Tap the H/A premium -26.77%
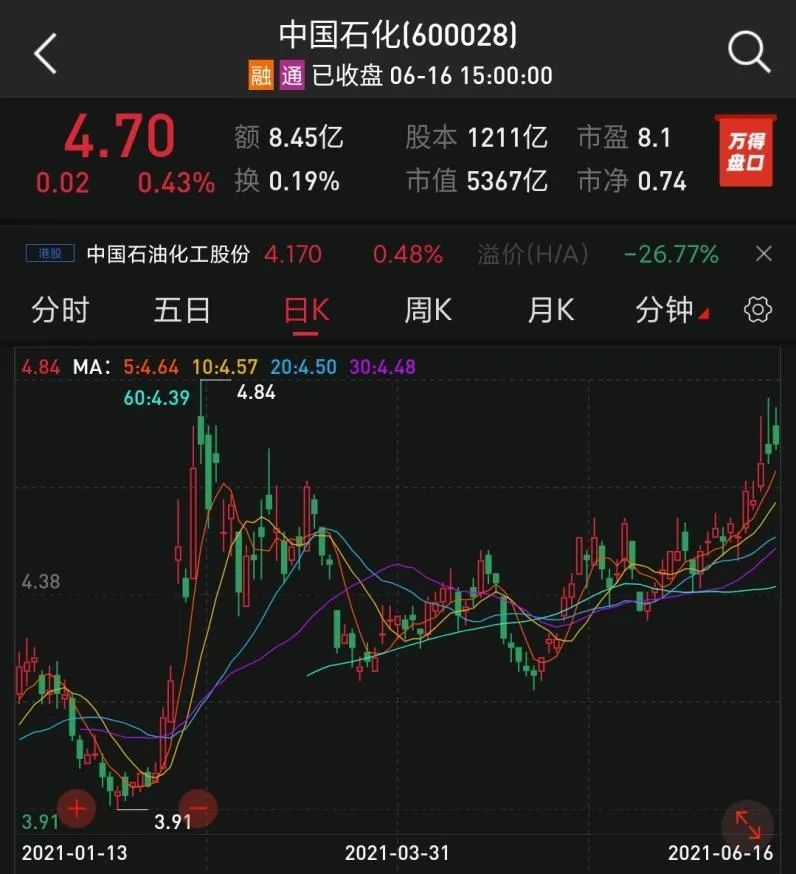The height and width of the screenshot is (874, 796). tap(671, 254)
